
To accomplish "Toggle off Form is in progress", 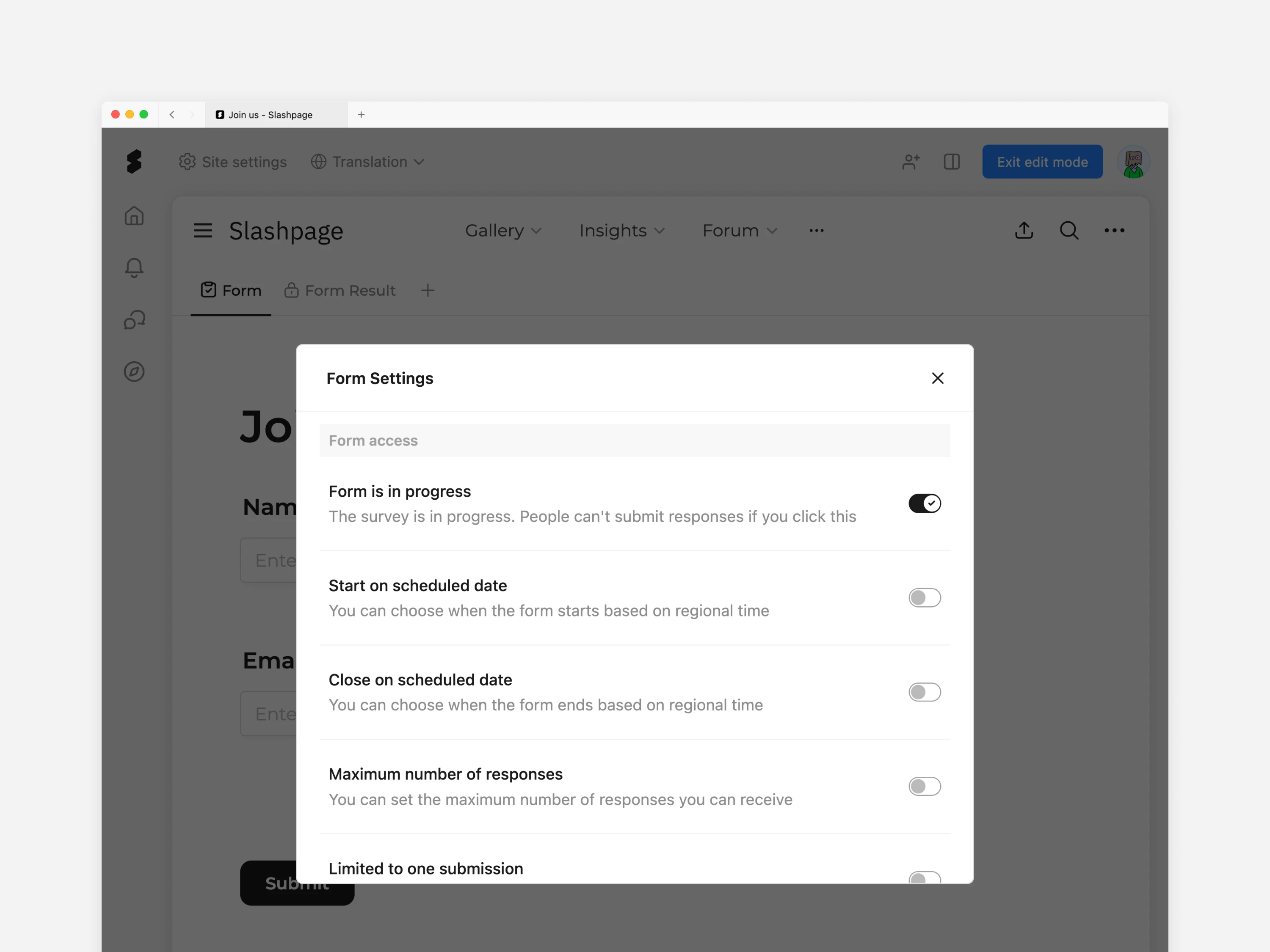I will click(925, 504).
